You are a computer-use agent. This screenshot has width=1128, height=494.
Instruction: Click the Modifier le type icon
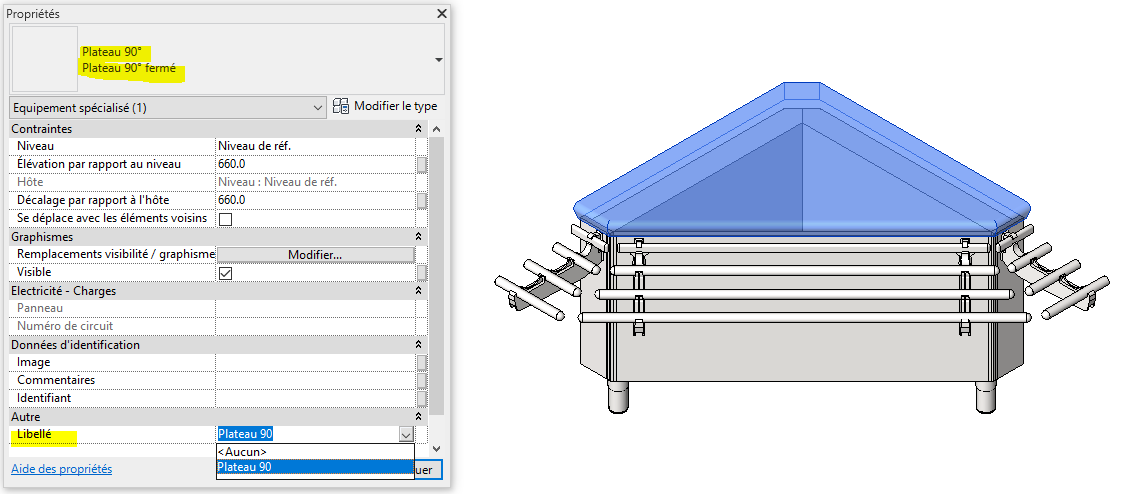pos(341,106)
